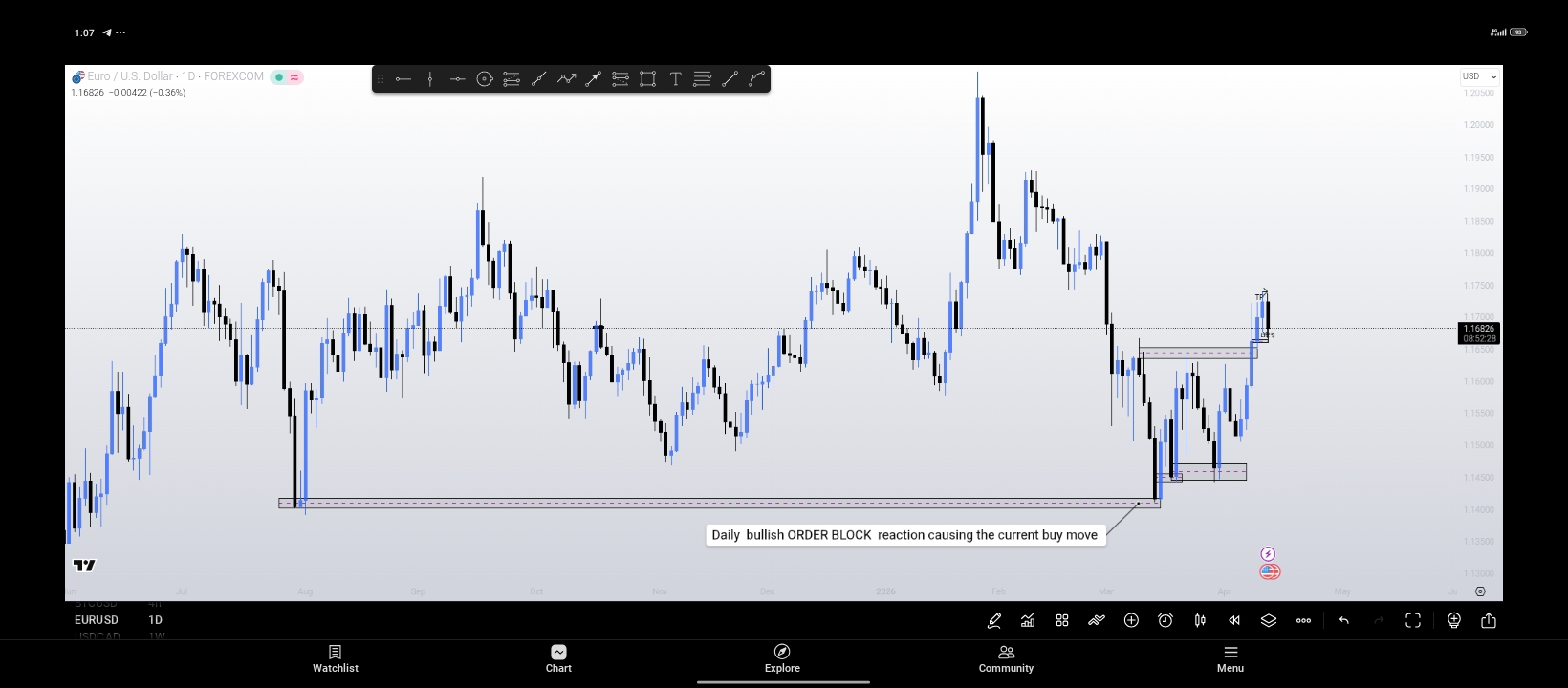Image resolution: width=1568 pixels, height=688 pixels.
Task: Toggle the green market status indicator
Action: 279,77
